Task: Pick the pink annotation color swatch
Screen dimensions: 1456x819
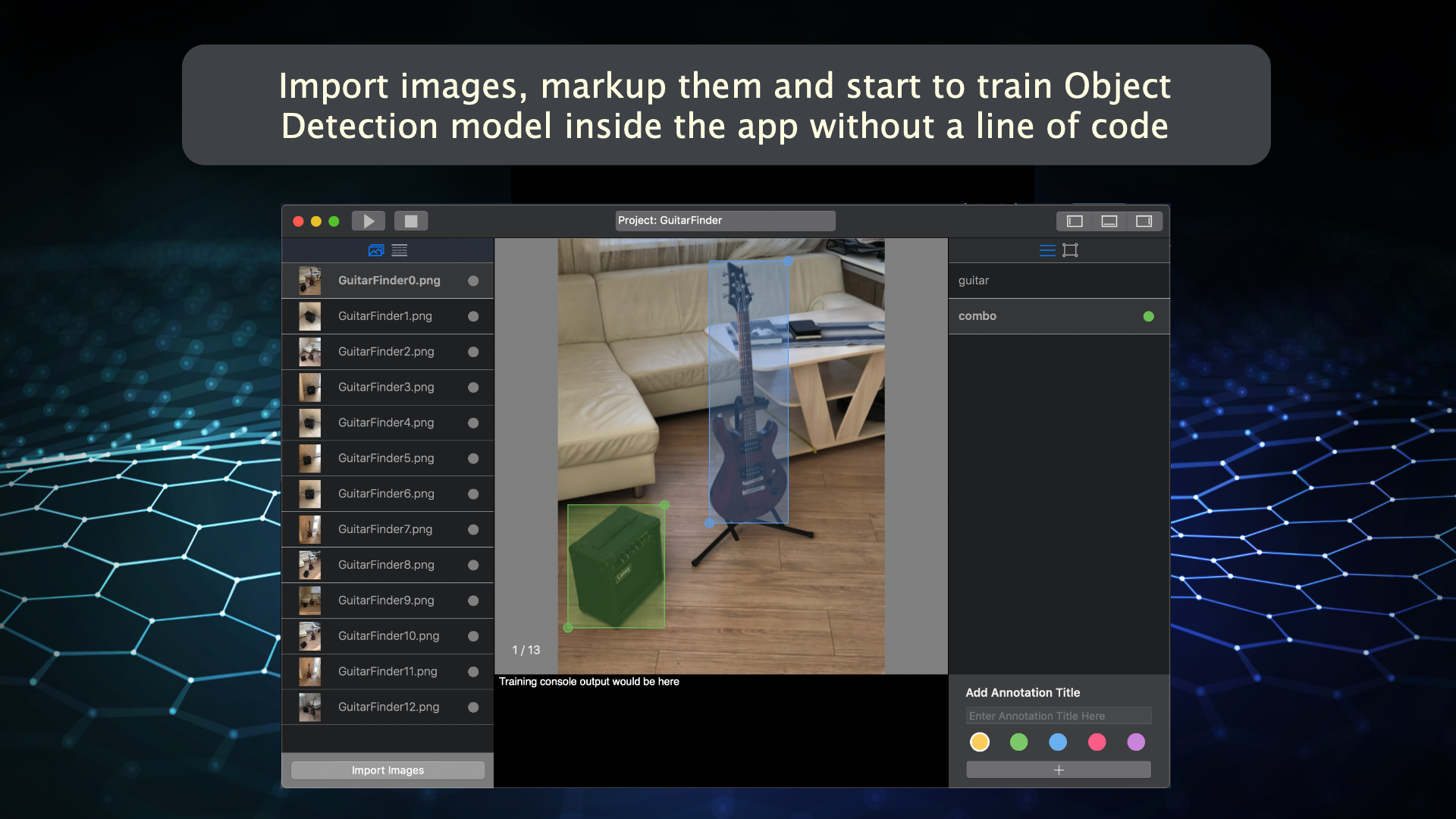Action: (1097, 742)
